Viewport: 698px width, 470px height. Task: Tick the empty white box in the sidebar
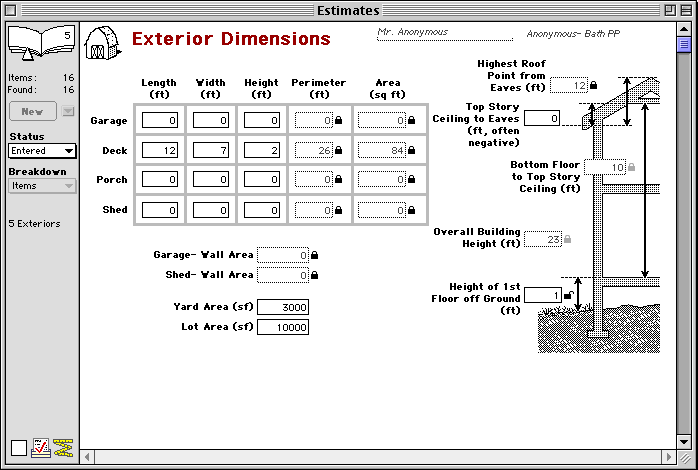(19, 448)
